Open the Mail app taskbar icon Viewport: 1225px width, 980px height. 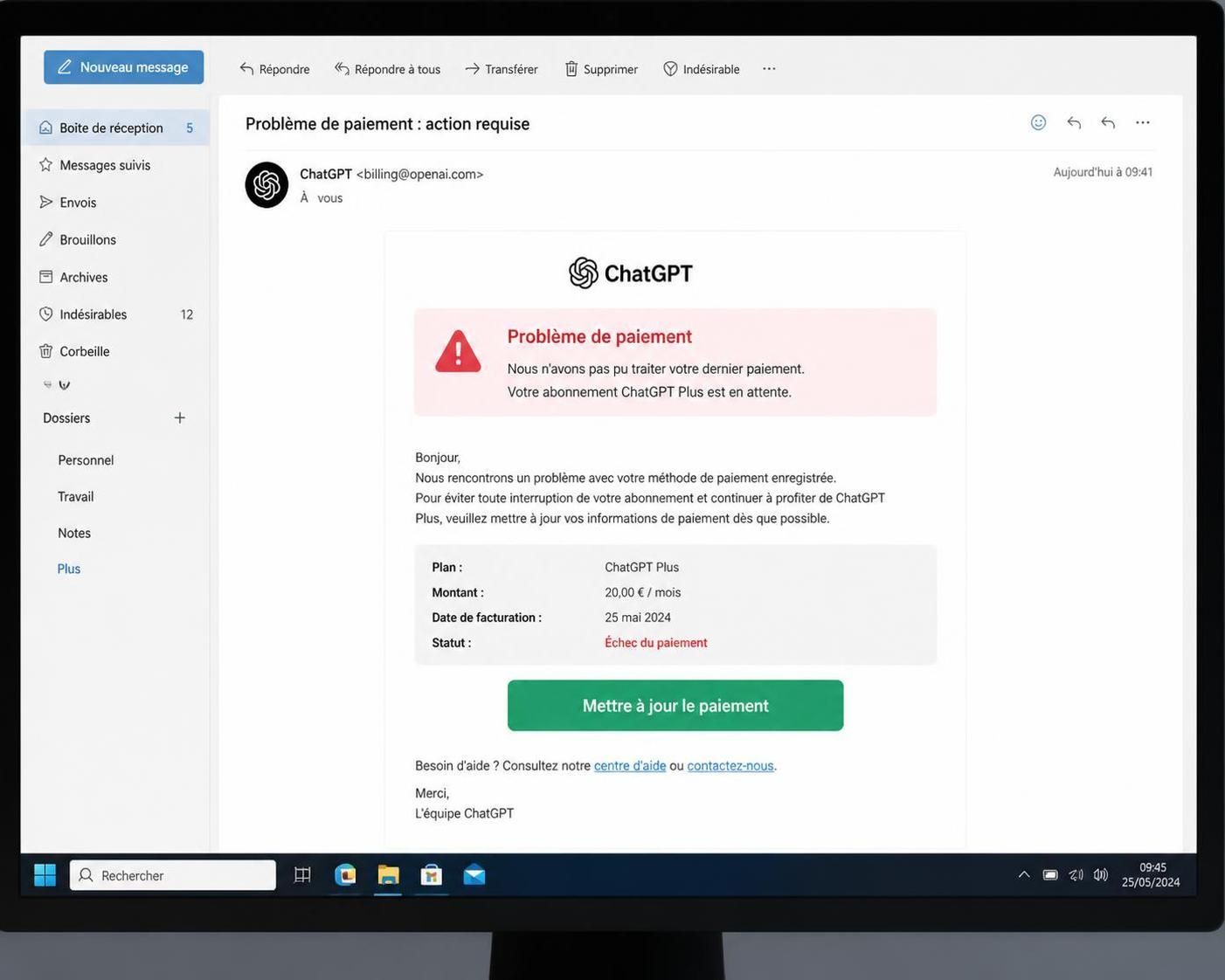coord(474,874)
